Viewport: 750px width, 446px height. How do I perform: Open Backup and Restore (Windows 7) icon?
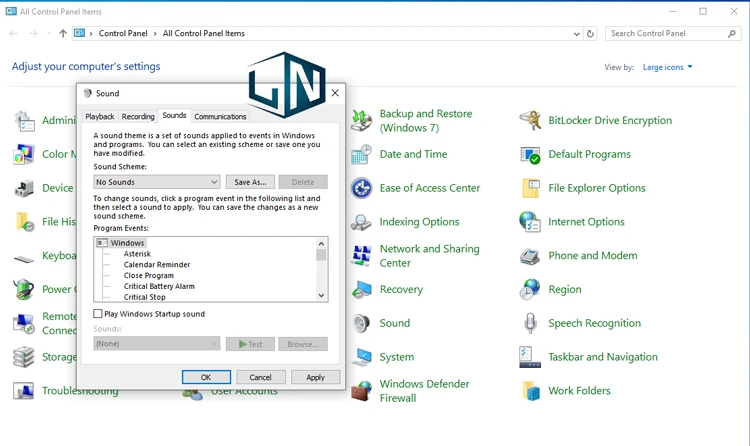[x=362, y=120]
